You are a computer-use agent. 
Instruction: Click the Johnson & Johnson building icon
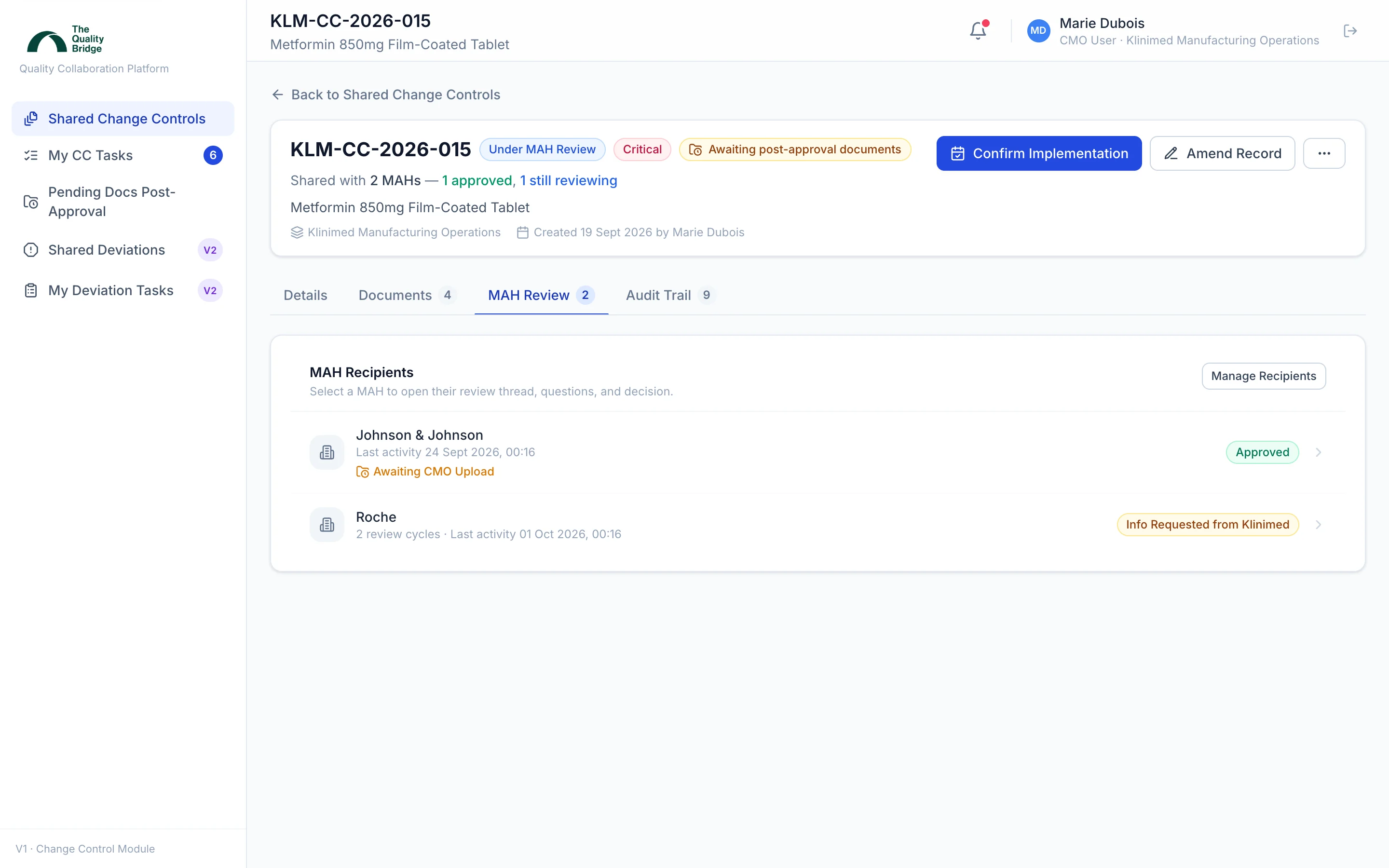tap(327, 452)
